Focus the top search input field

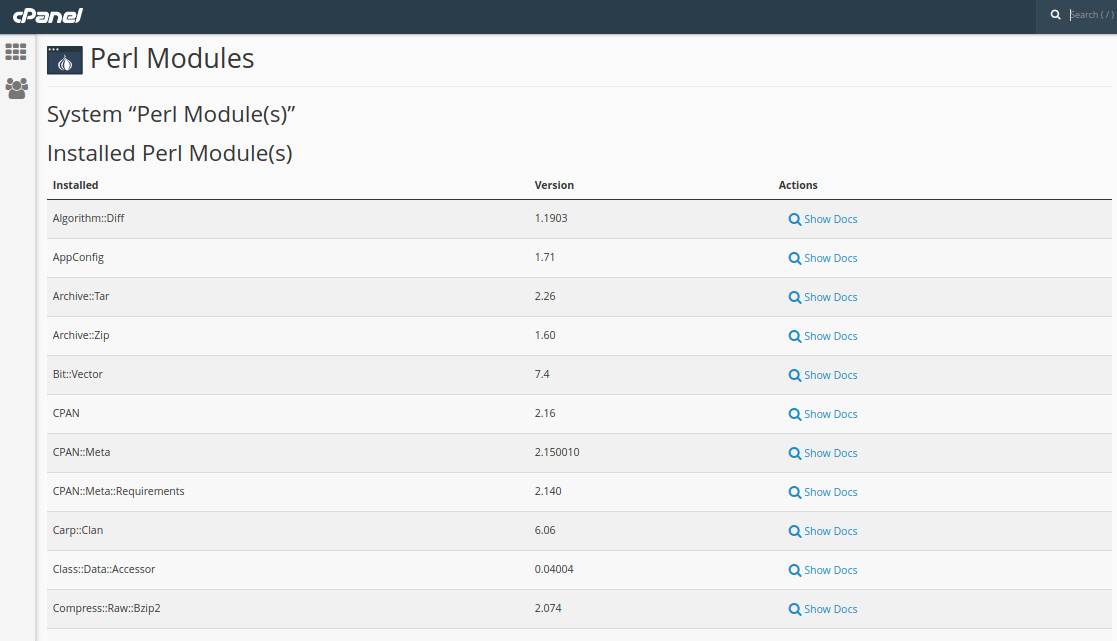tap(1088, 15)
